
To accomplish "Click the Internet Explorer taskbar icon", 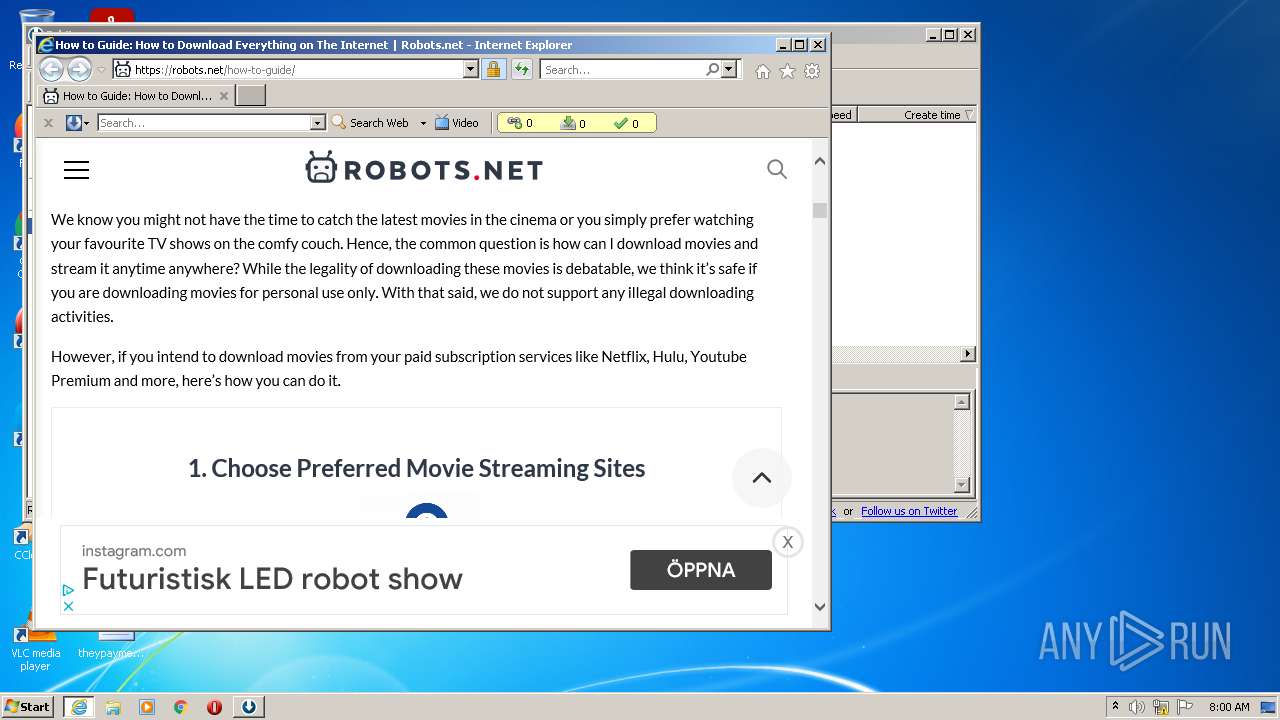I will coord(79,707).
